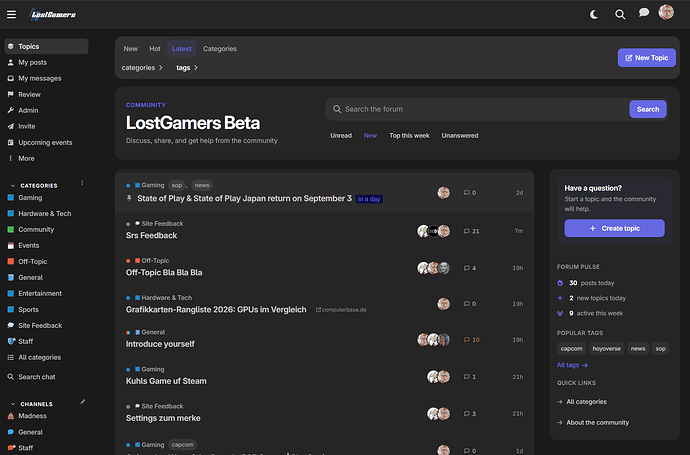Open Off-Topic Bla Bla Bla topic
The height and width of the screenshot is (455, 690).
coord(164,272)
